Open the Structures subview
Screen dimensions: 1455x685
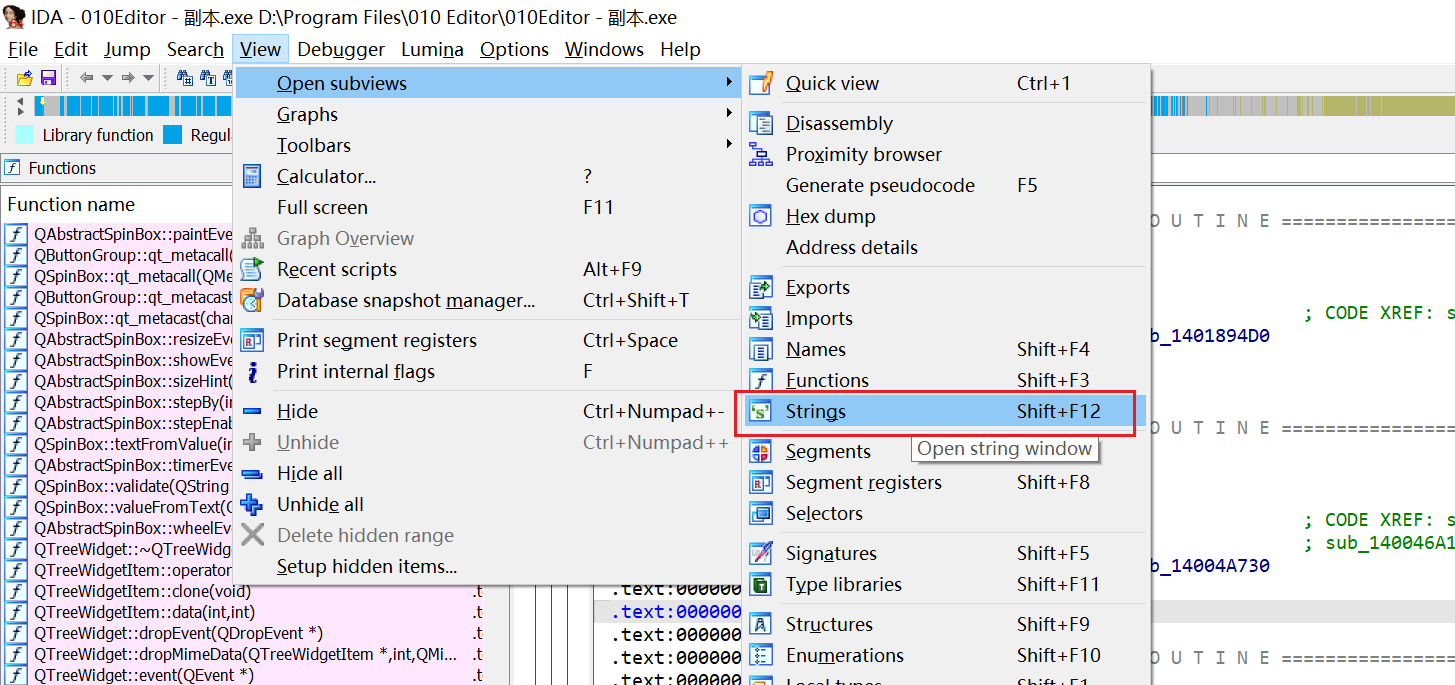pos(945,624)
